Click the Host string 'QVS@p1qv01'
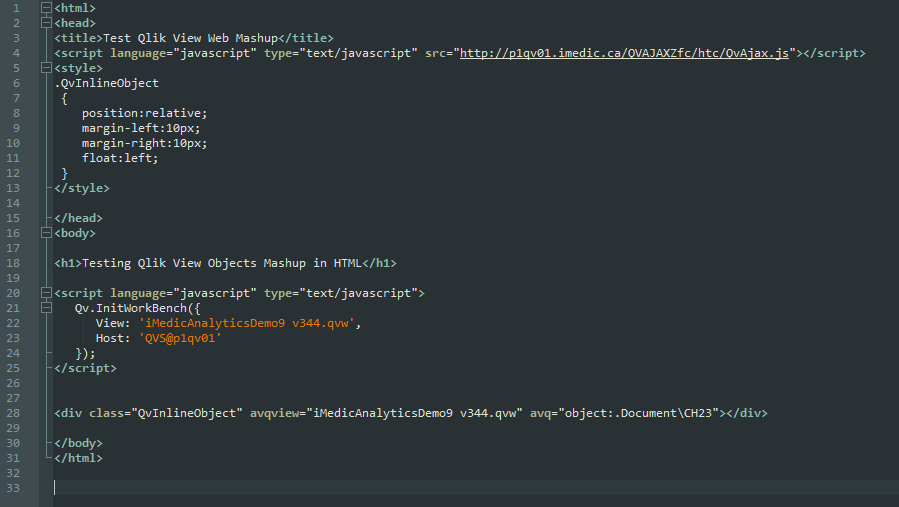 pyautogui.click(x=180, y=338)
